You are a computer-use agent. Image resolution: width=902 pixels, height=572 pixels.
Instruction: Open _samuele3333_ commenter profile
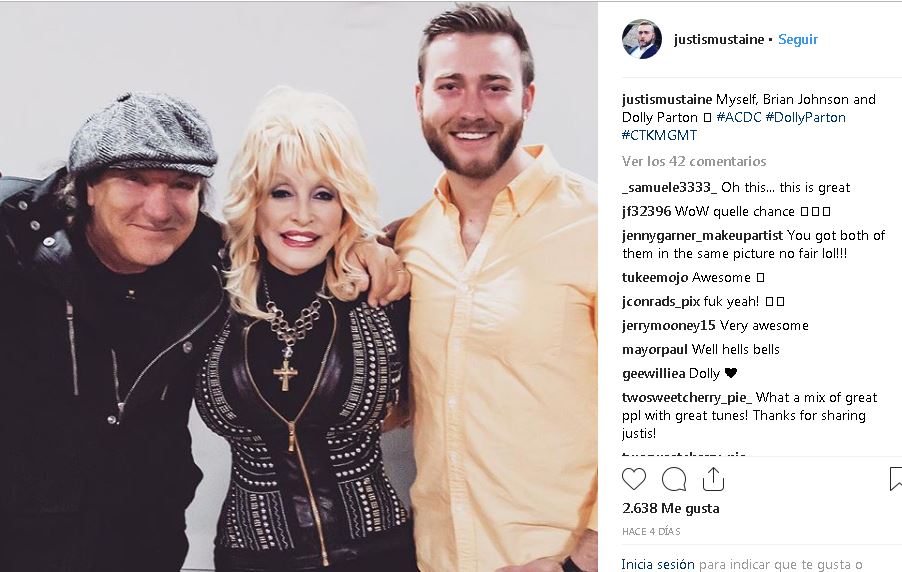(670, 188)
